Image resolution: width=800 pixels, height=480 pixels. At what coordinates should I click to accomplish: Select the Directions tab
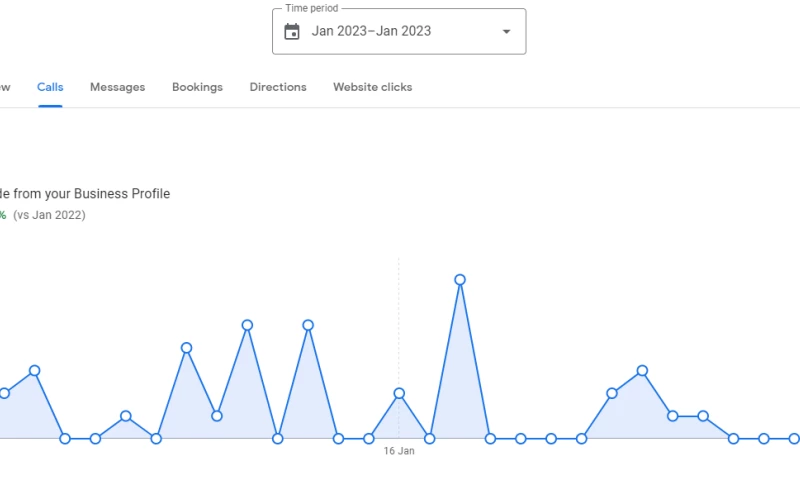tap(278, 87)
